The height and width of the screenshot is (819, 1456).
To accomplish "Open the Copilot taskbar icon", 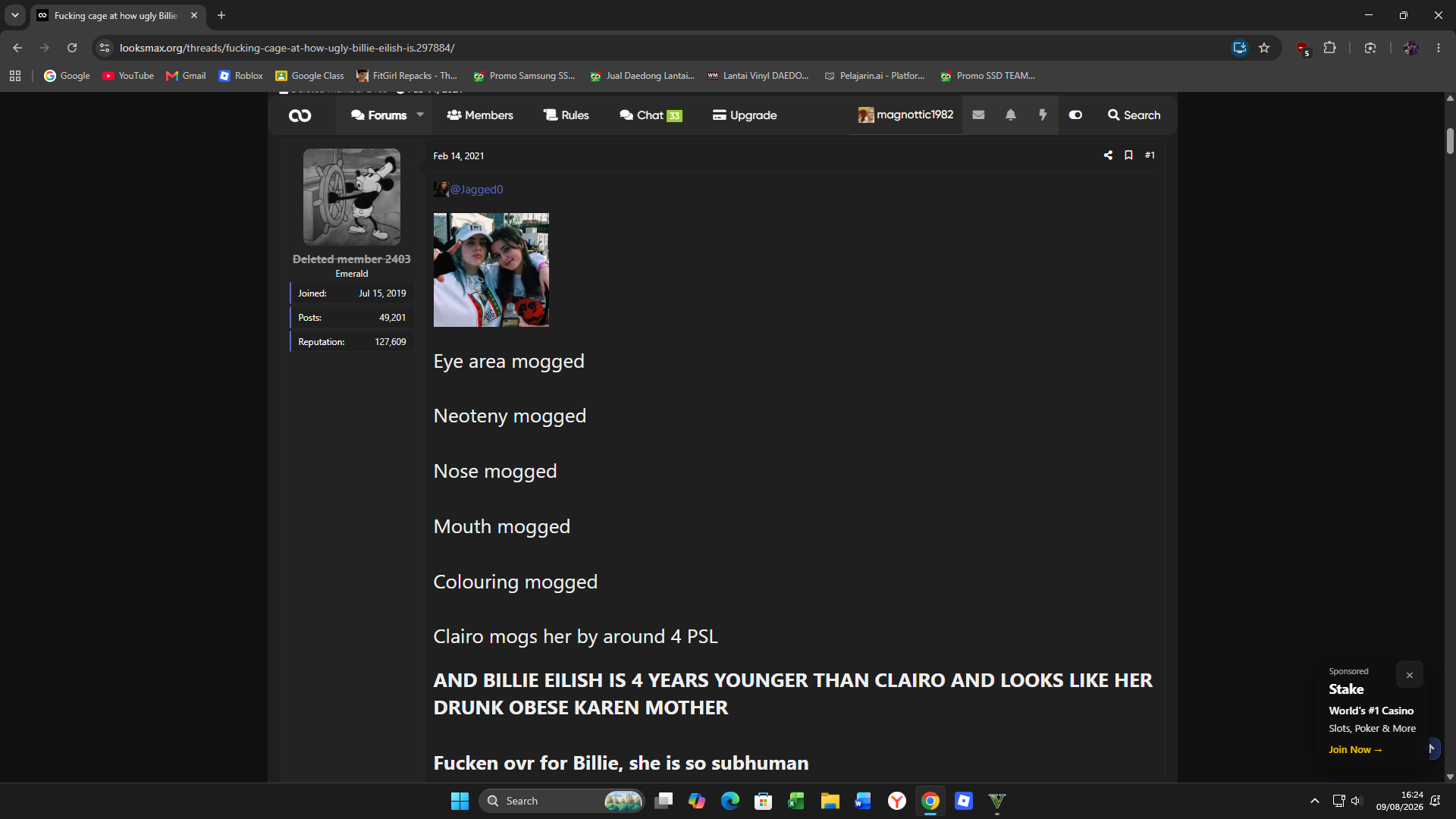I will coord(697,801).
